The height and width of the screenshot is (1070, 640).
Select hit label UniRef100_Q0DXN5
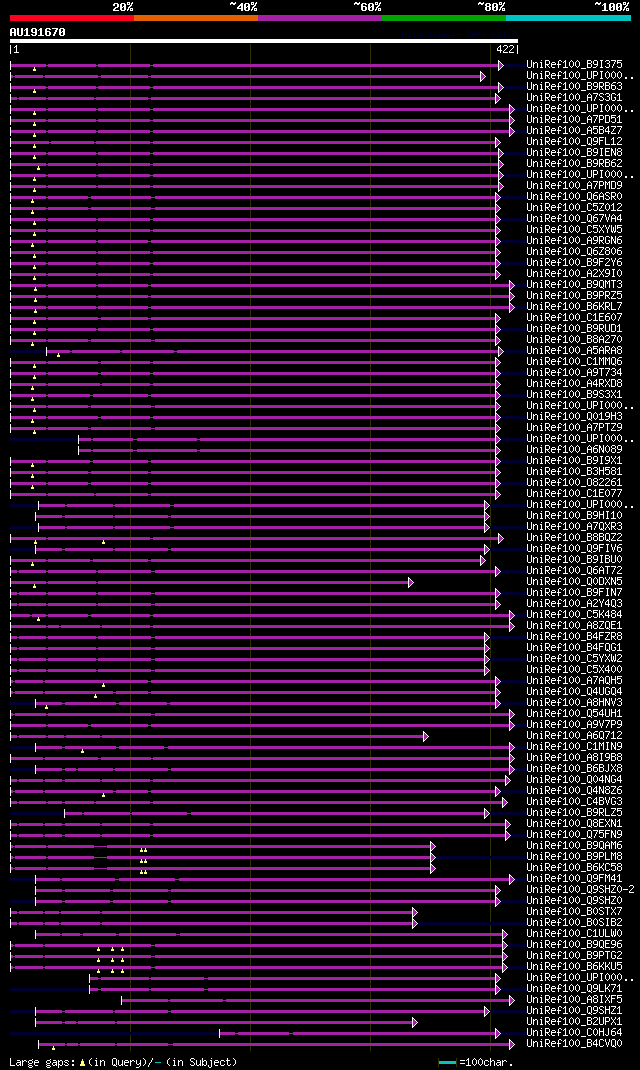(x=574, y=581)
